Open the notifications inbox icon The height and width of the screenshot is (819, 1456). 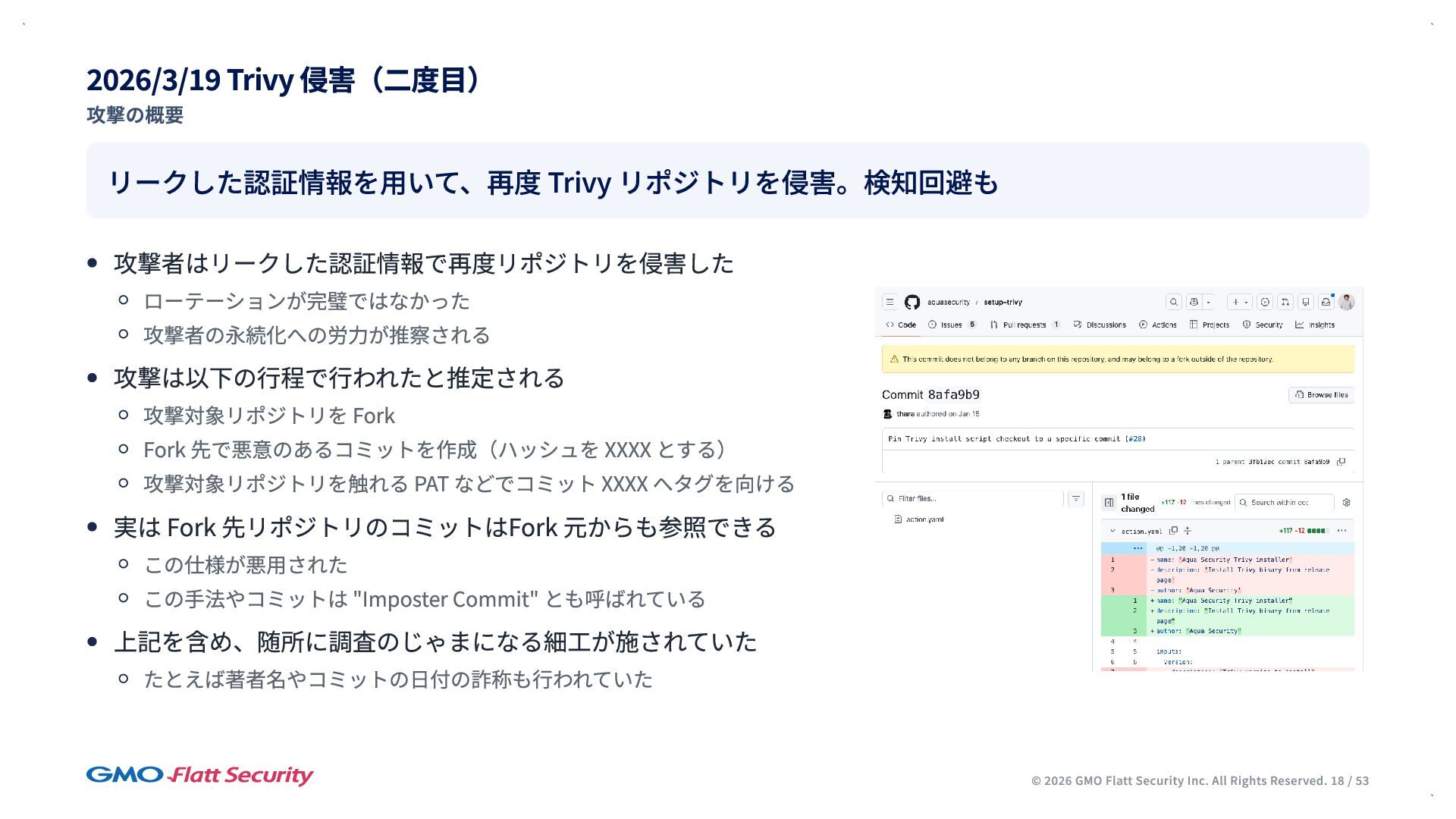click(x=1326, y=302)
